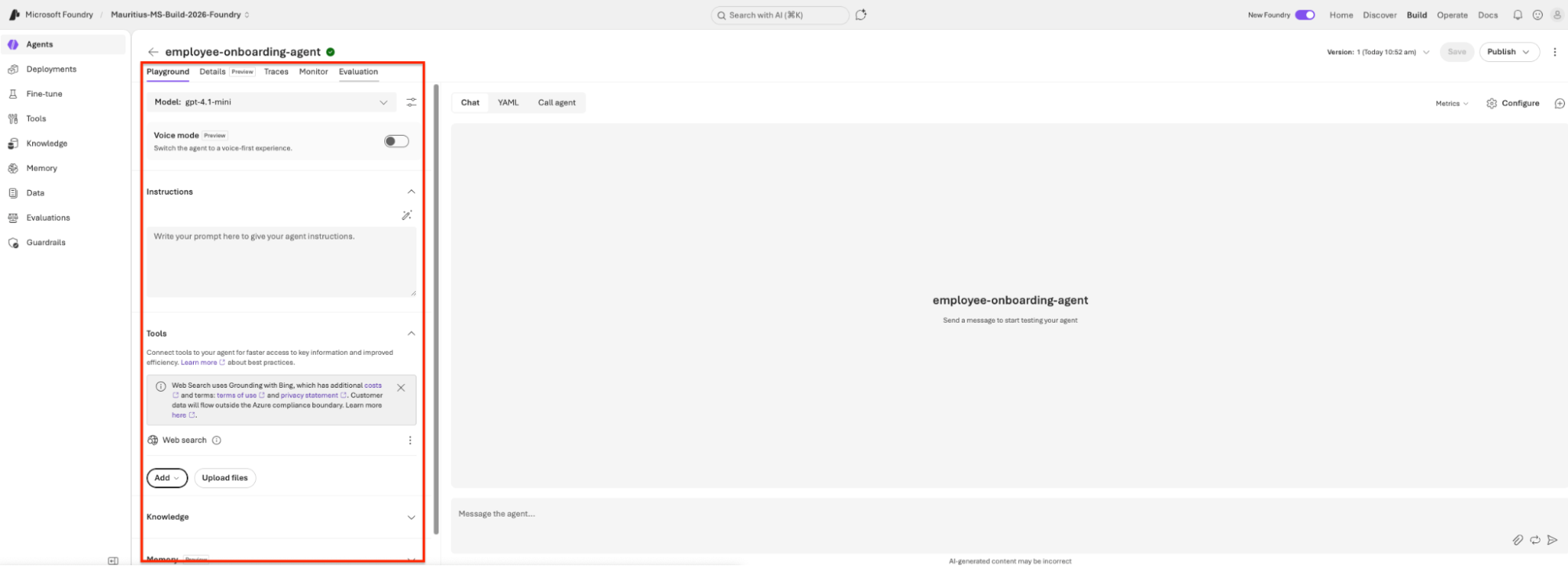Switch to the Traces tab
This screenshot has height=566, width=1568.
tap(276, 71)
